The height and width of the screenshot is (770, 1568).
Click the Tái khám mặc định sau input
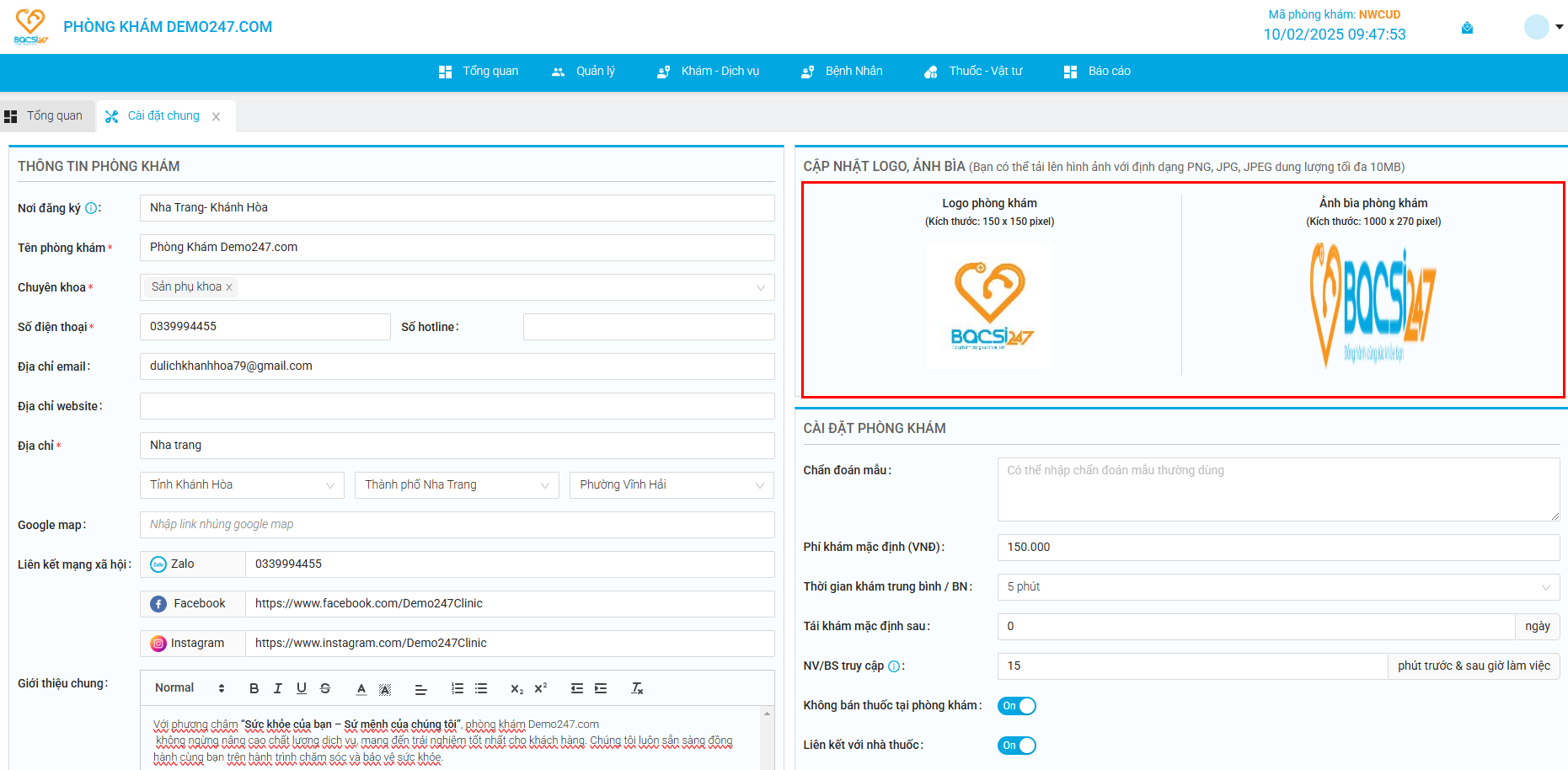click(x=1256, y=627)
